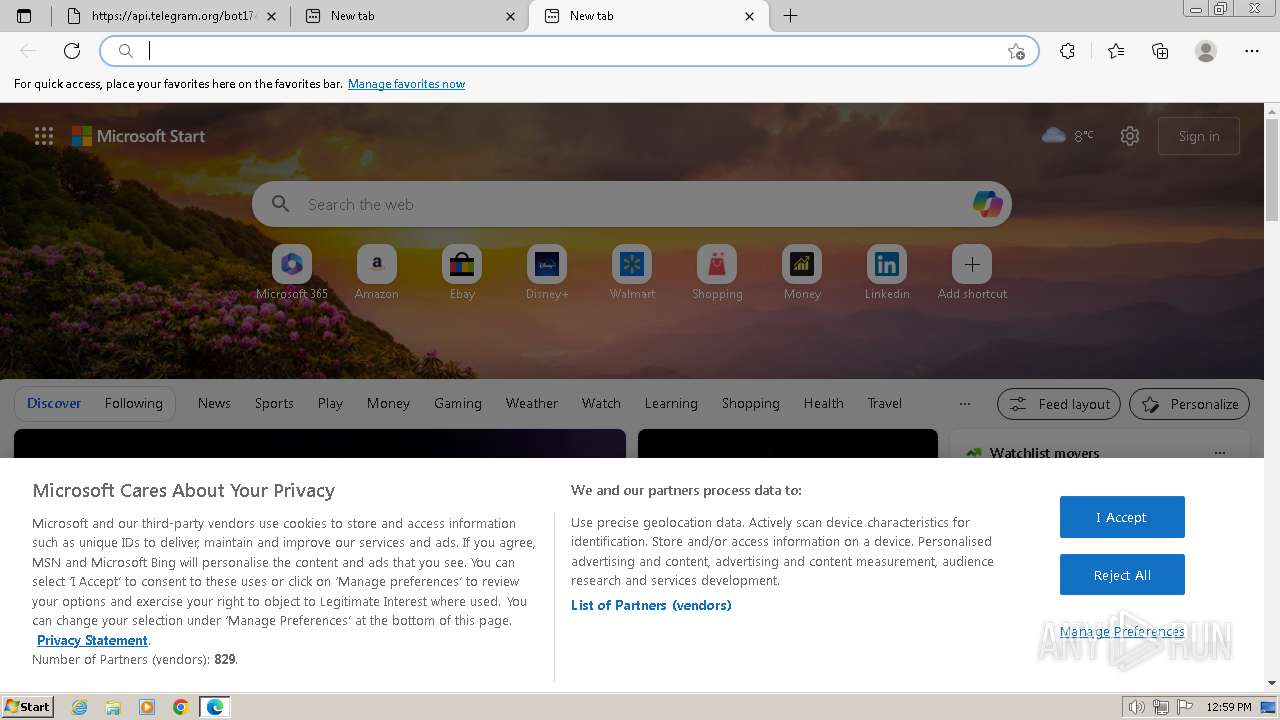Viewport: 1280px width, 720px height.
Task: Open the Privacy Statement link
Action: click(x=92, y=640)
